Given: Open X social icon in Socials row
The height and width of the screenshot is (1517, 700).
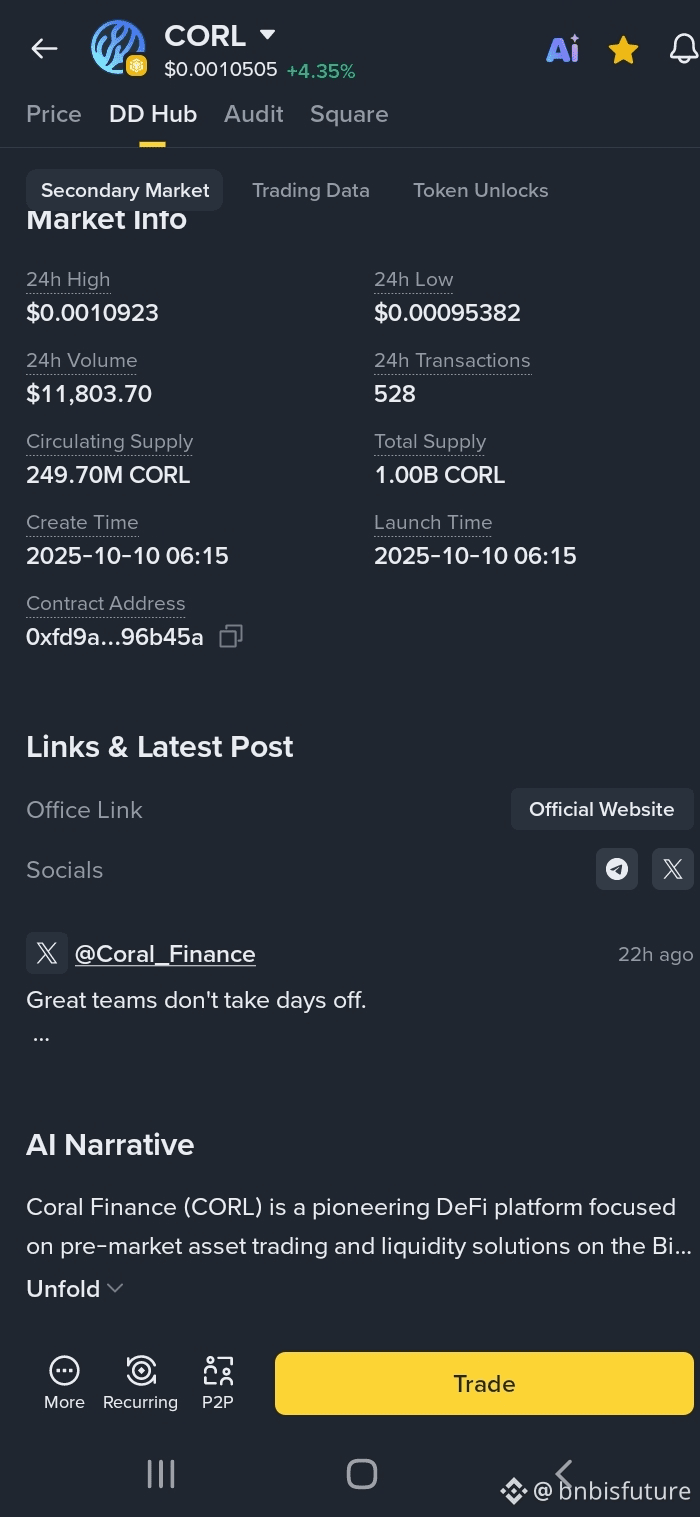Looking at the screenshot, I should pos(673,869).
